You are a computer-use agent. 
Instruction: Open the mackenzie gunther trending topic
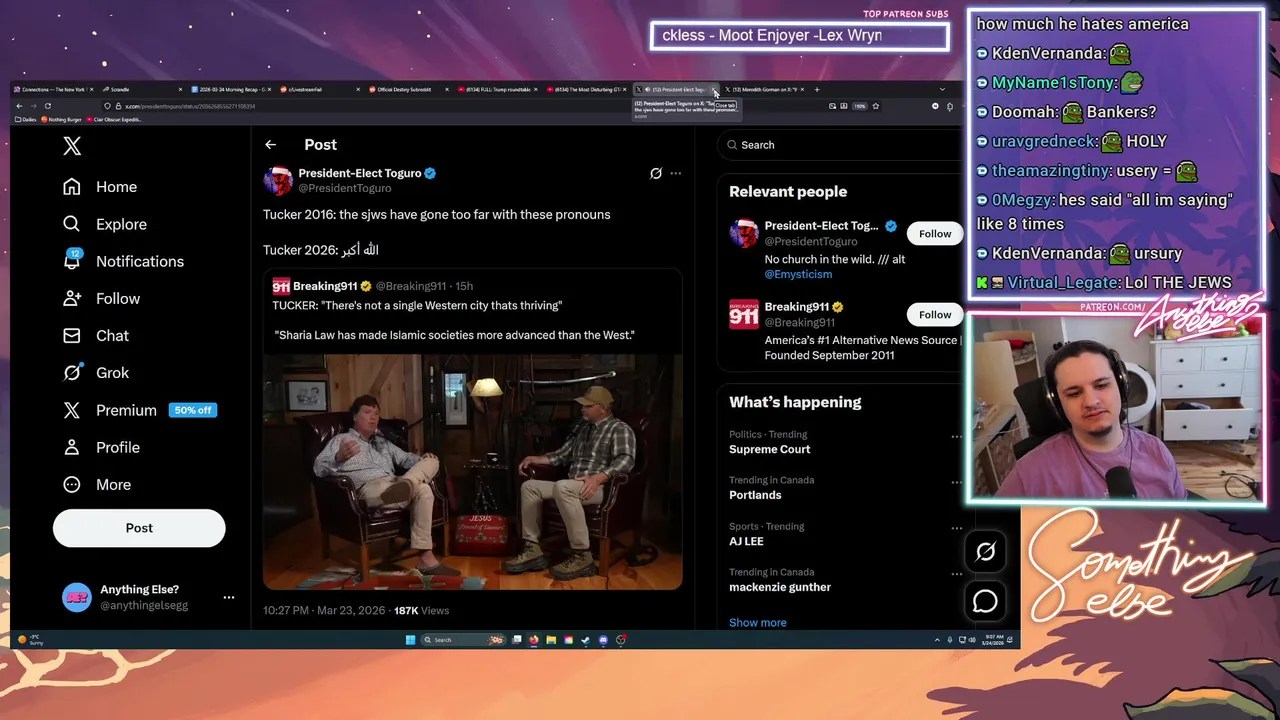780,587
